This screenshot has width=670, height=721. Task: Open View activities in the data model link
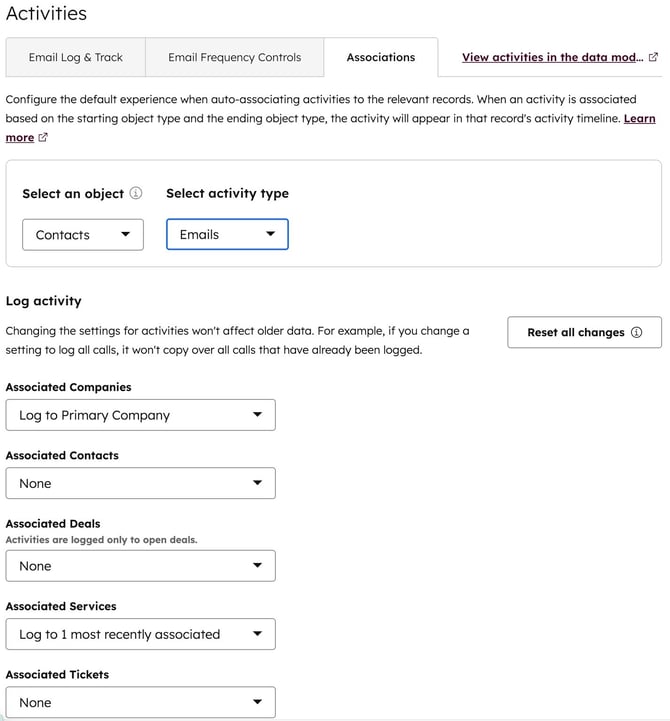coord(549,58)
